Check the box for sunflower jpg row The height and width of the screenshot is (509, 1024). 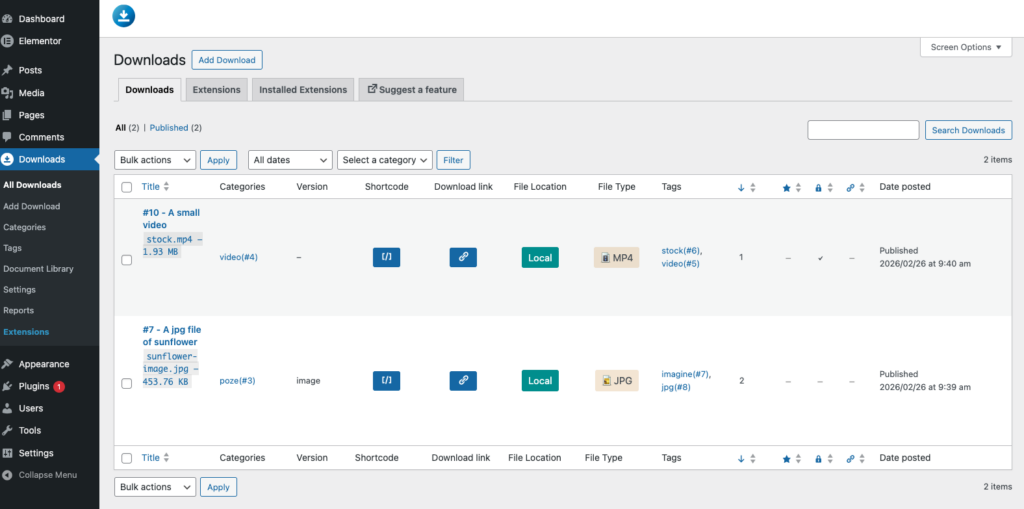[x=127, y=383]
